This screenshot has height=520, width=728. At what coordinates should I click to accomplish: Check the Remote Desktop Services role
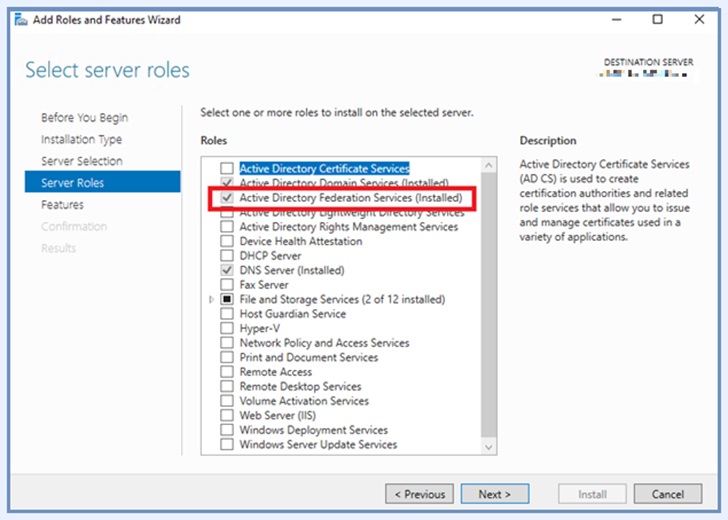pos(227,386)
